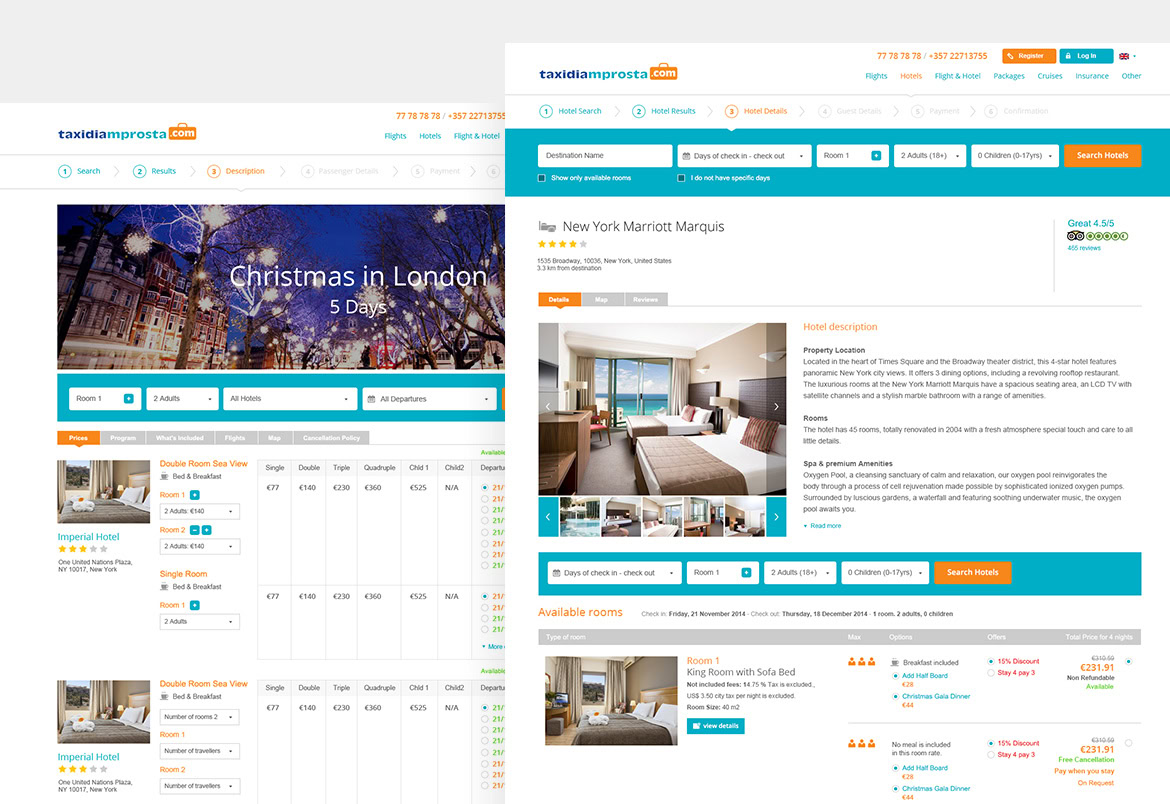
Task: Click the taxidiamprosta.com logo on hotel page
Action: (x=608, y=72)
